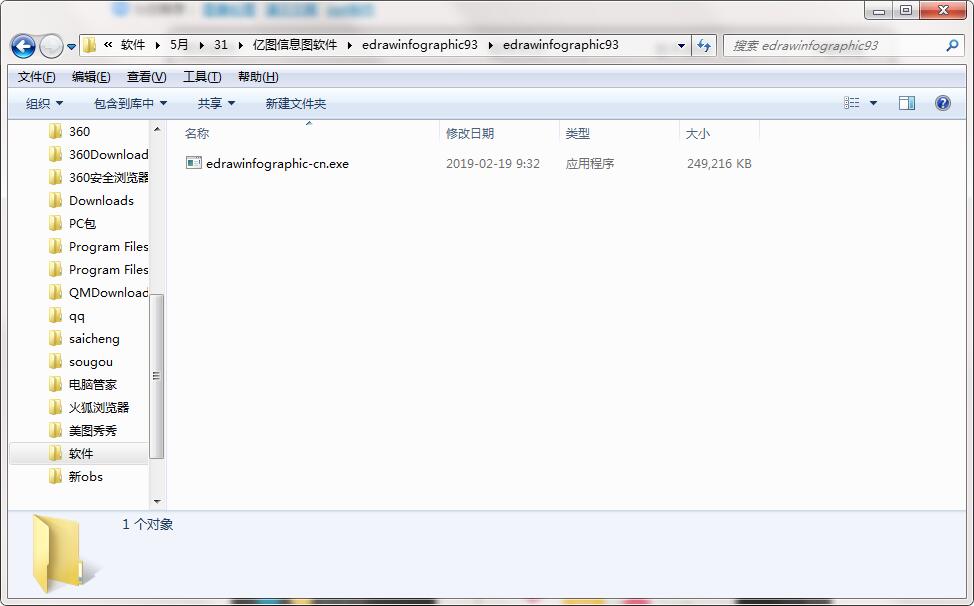The image size is (974, 606).
Task: Click the folder icon beside PC包
Action: (x=56, y=224)
